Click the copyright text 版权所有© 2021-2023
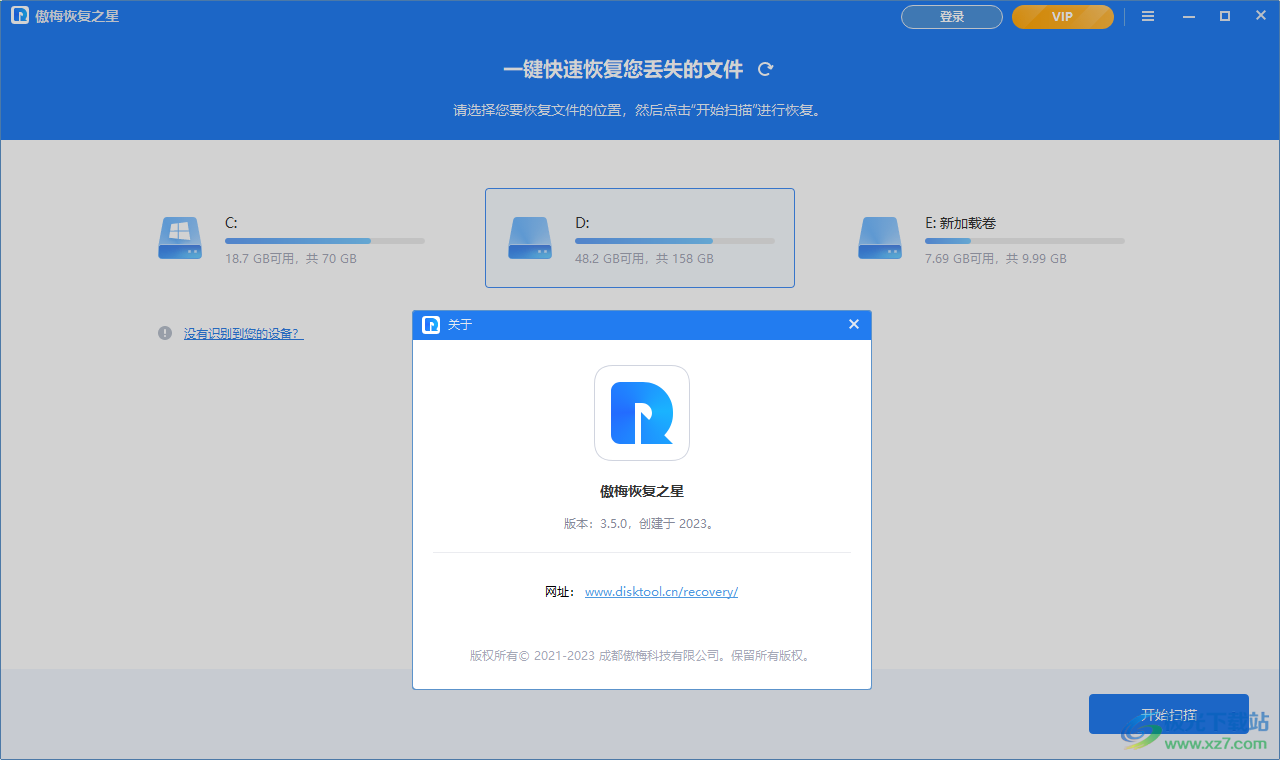Viewport: 1280px width, 760px height. 641,656
